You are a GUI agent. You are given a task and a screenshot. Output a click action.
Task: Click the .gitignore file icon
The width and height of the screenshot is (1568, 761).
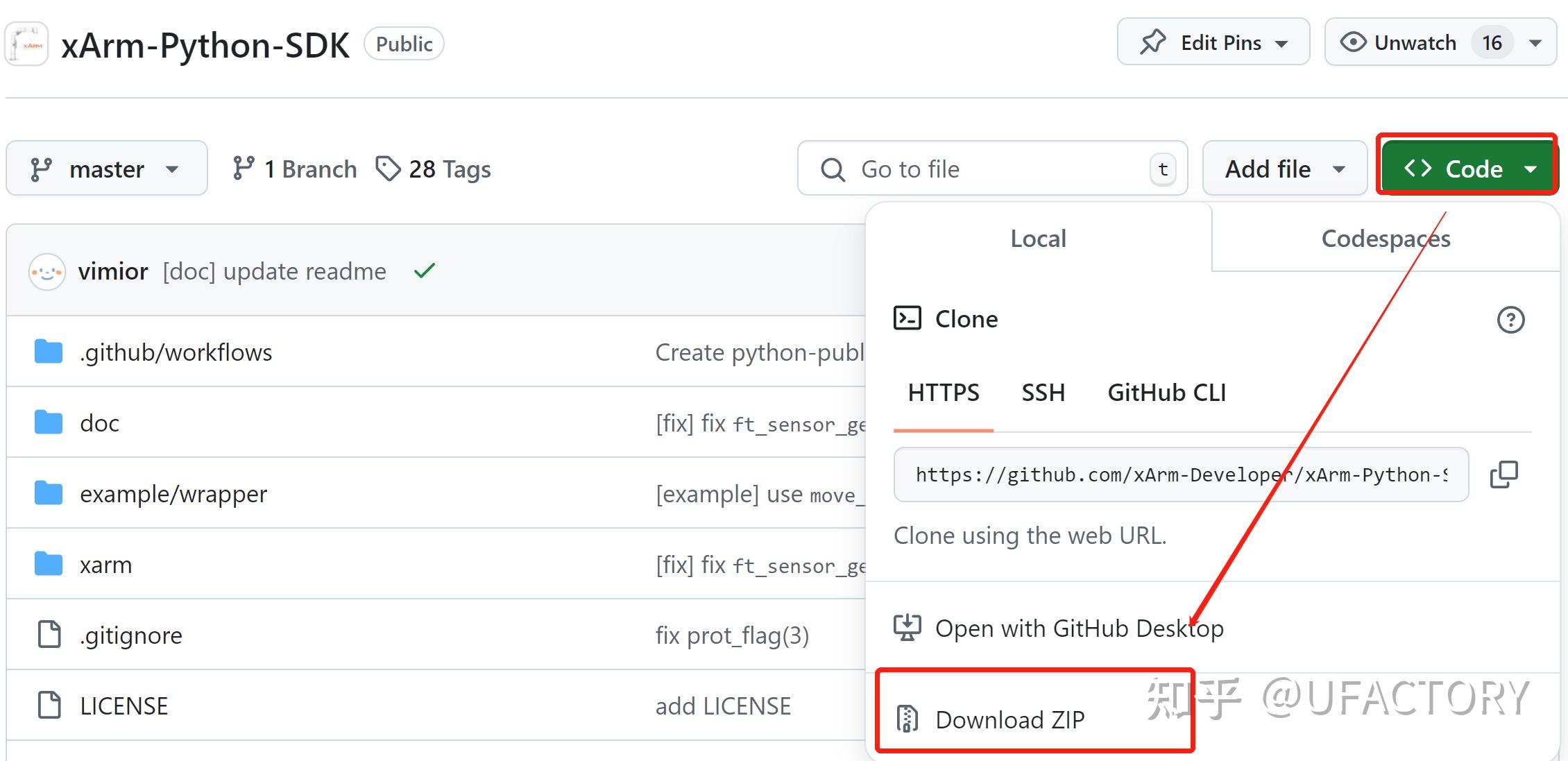[x=49, y=635]
